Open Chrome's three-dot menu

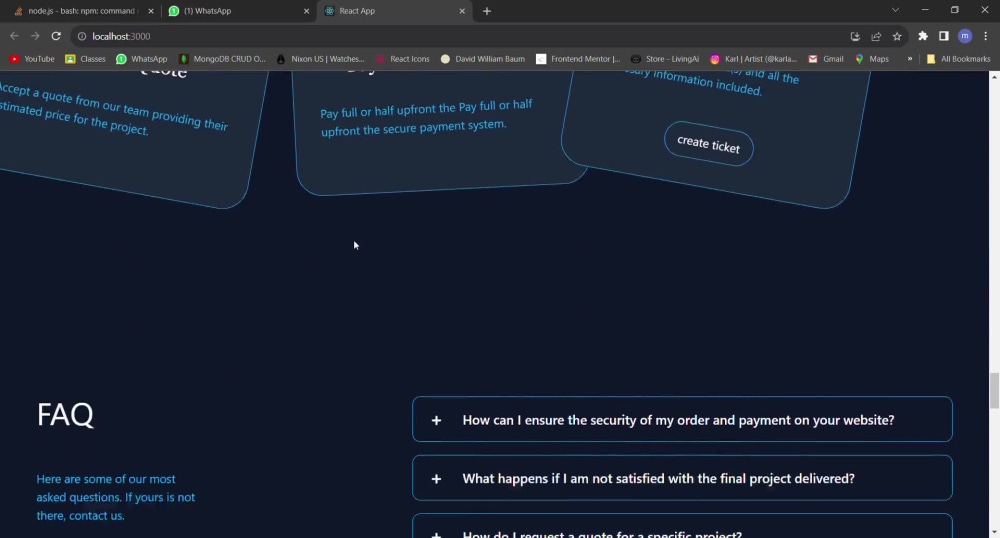tap(985, 36)
